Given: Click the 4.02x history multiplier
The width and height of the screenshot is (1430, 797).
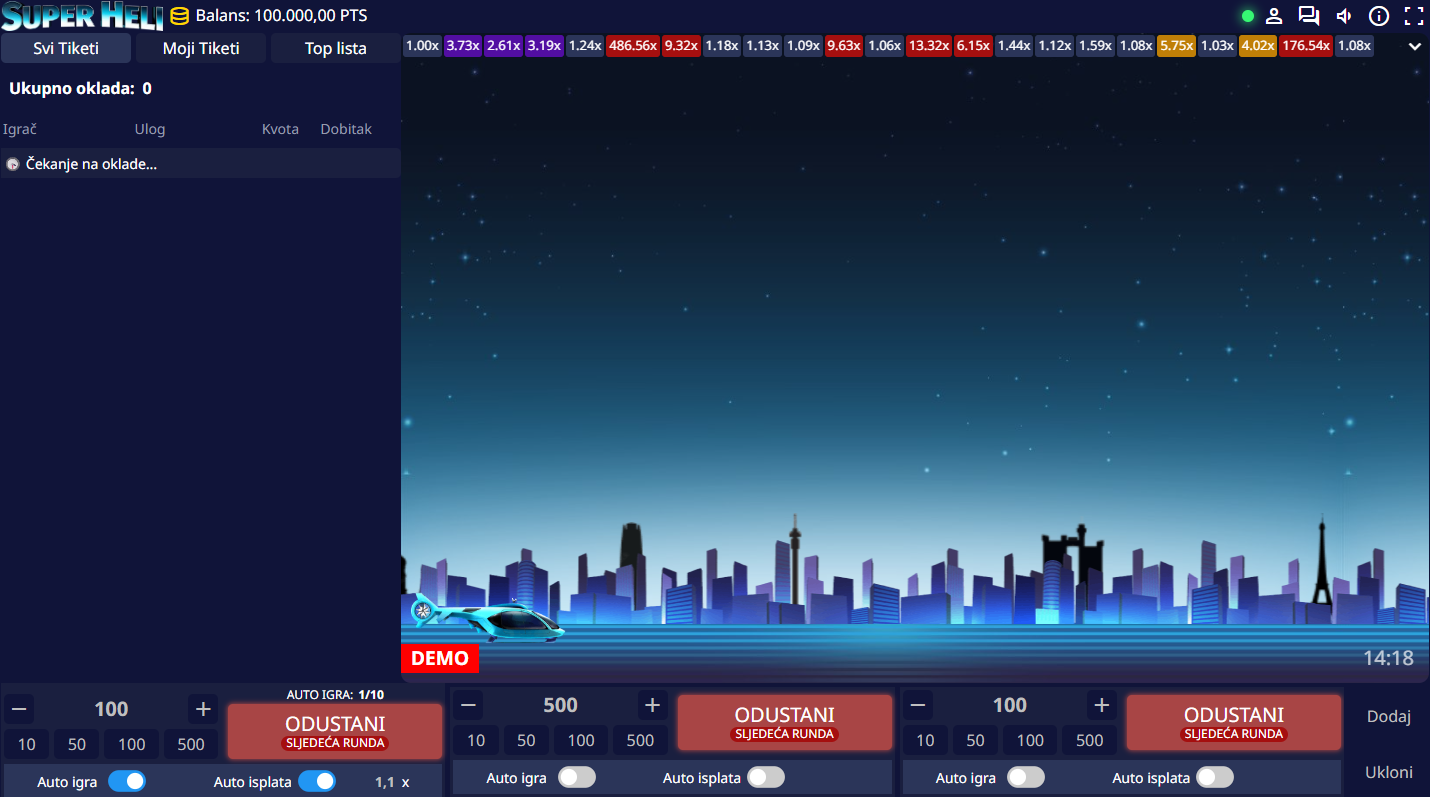Looking at the screenshot, I should (x=1258, y=45).
